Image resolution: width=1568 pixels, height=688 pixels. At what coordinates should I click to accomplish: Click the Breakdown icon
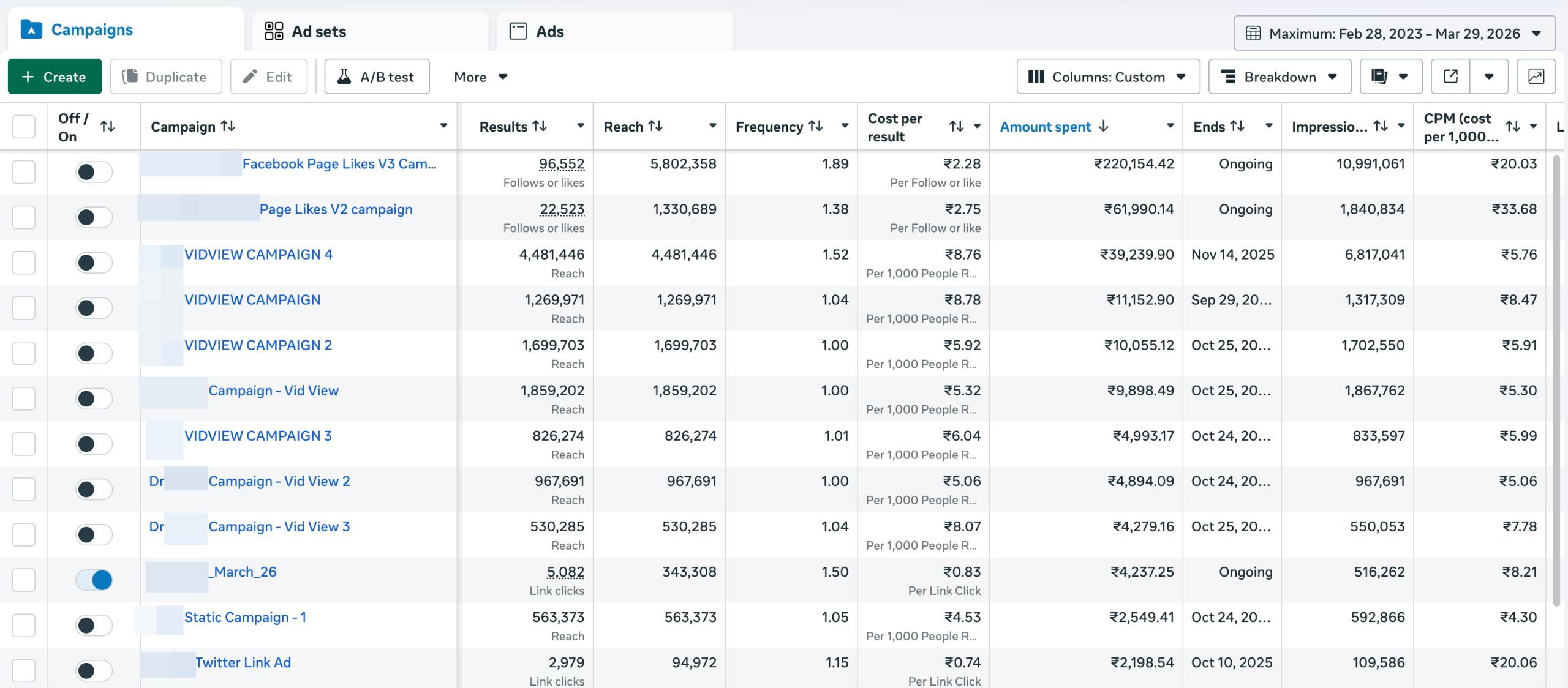click(x=1230, y=76)
